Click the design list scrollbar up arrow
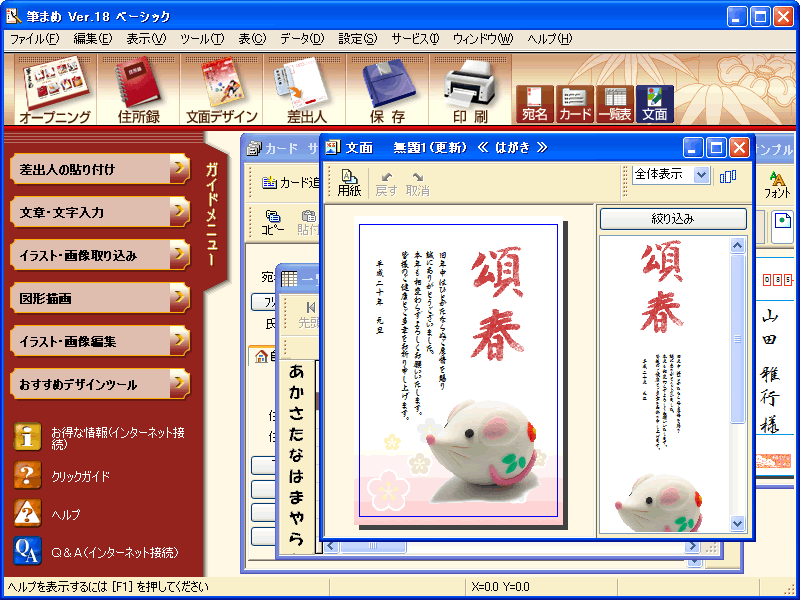 pos(737,246)
